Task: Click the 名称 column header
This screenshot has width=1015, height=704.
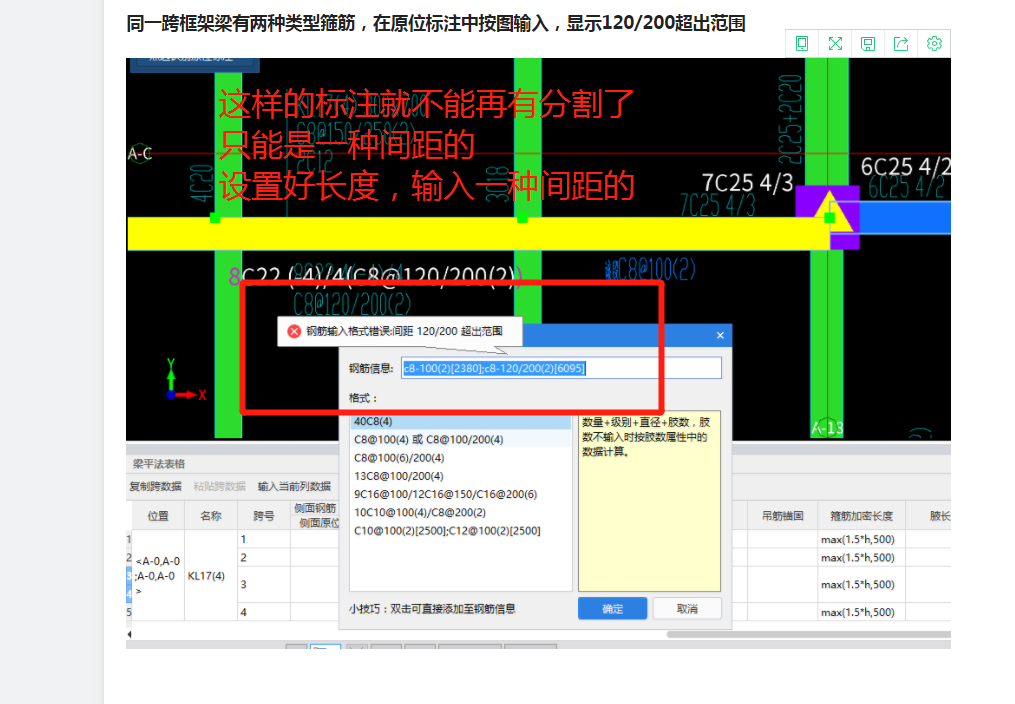Action: point(211,516)
